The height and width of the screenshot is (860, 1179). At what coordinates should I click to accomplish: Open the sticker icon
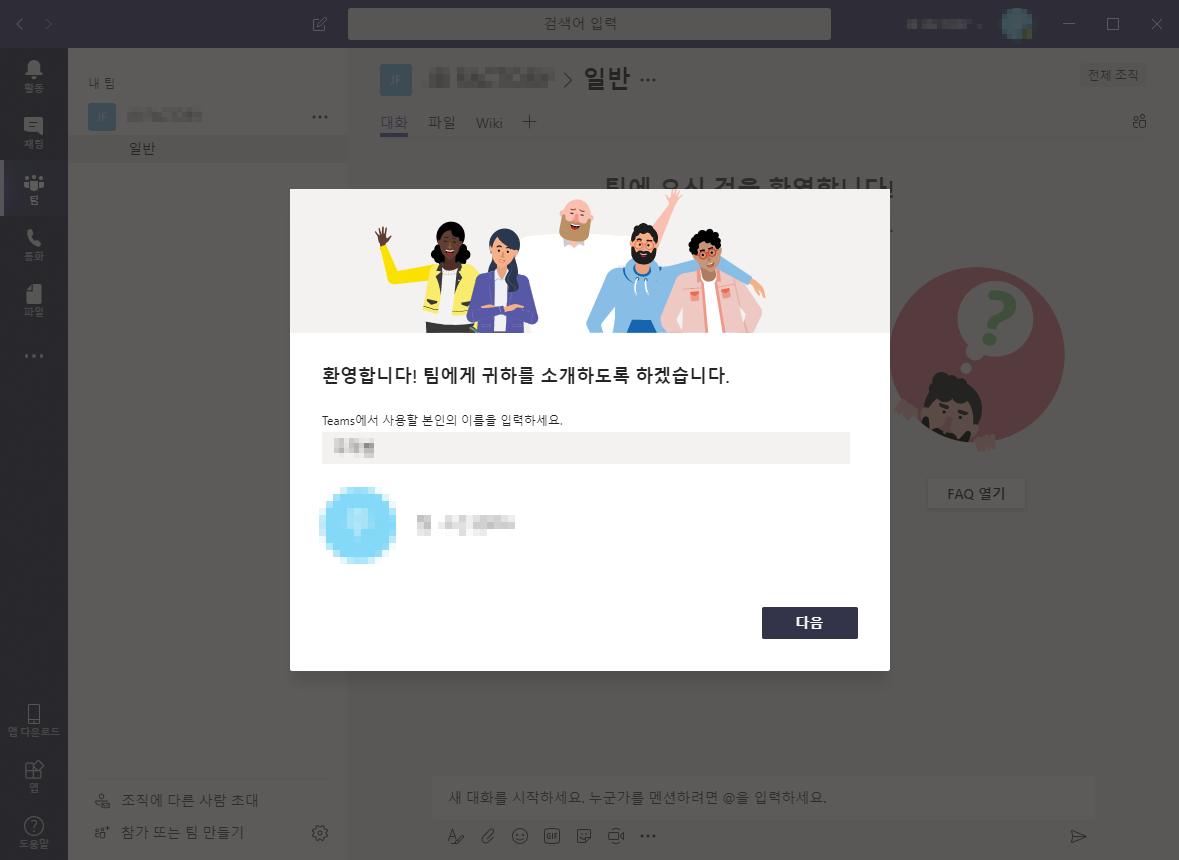click(583, 836)
